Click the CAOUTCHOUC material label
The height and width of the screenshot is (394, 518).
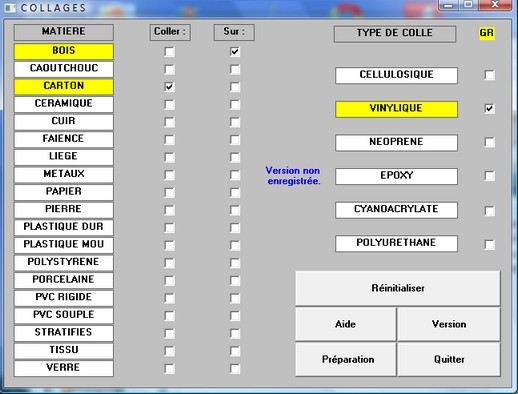point(64,69)
